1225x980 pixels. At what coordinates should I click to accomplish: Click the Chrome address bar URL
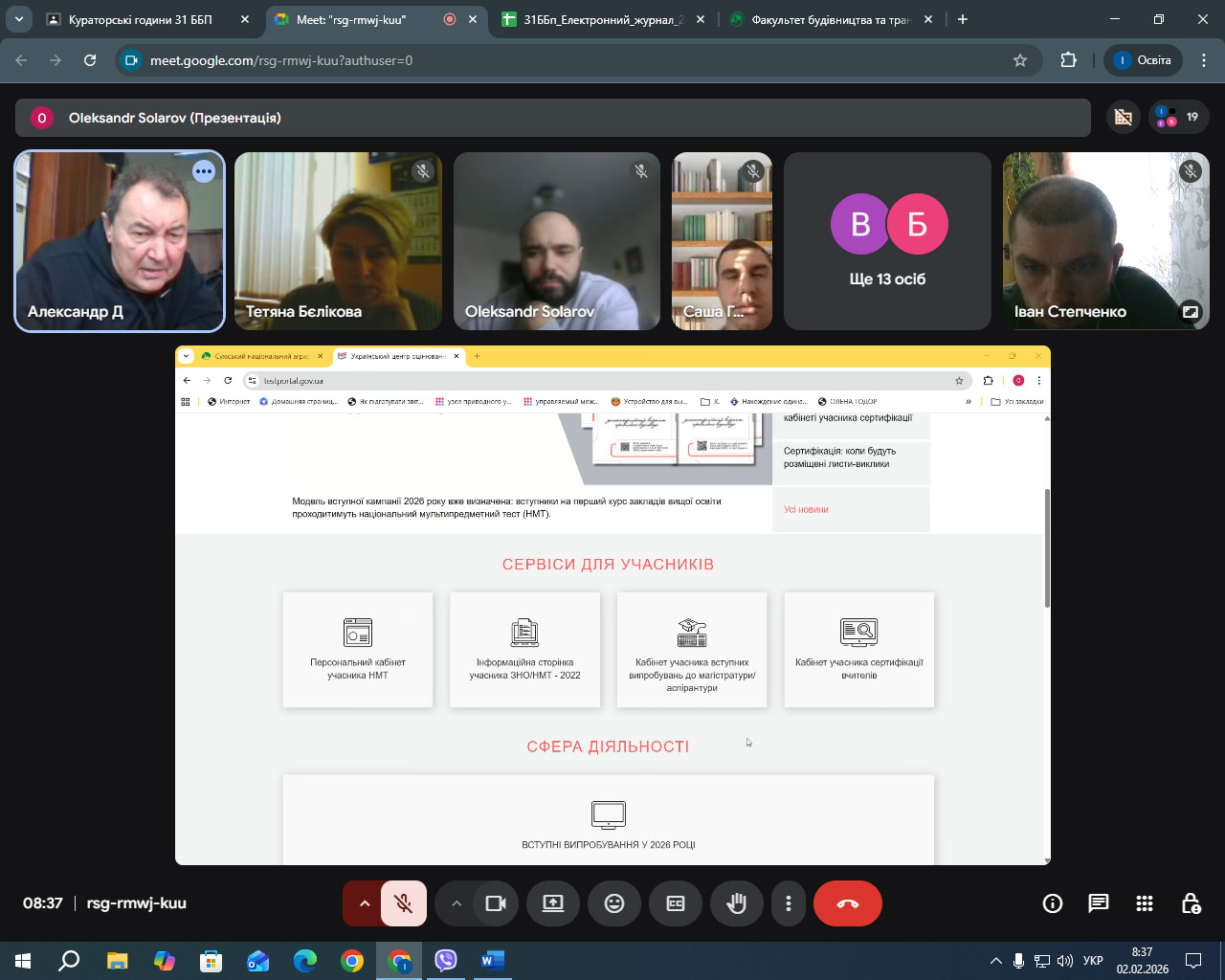[x=281, y=60]
